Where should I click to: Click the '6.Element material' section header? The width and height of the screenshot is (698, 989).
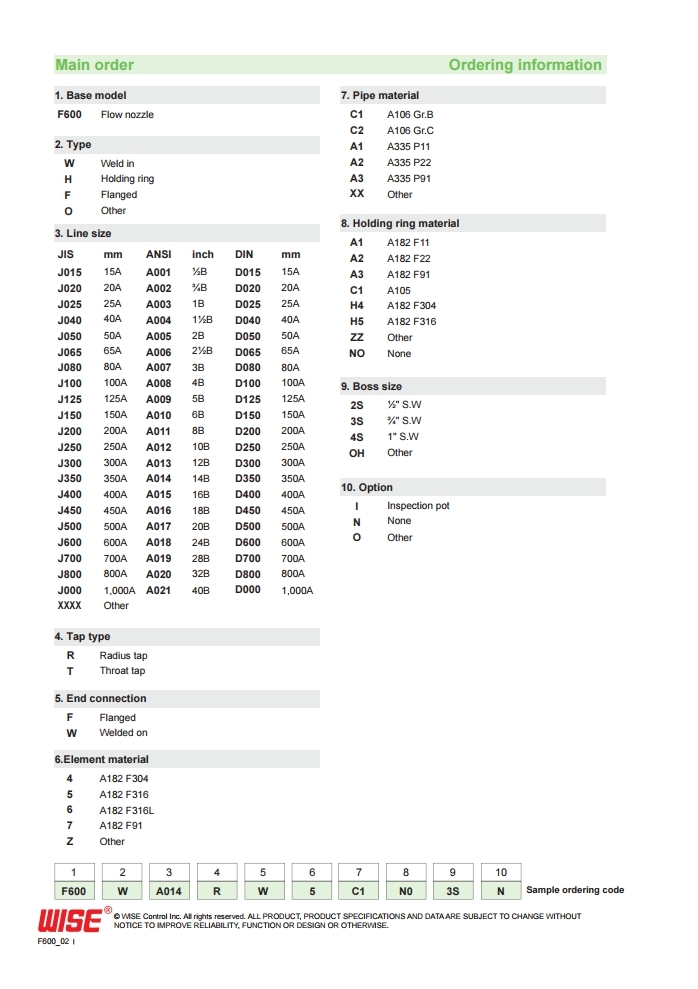187,759
